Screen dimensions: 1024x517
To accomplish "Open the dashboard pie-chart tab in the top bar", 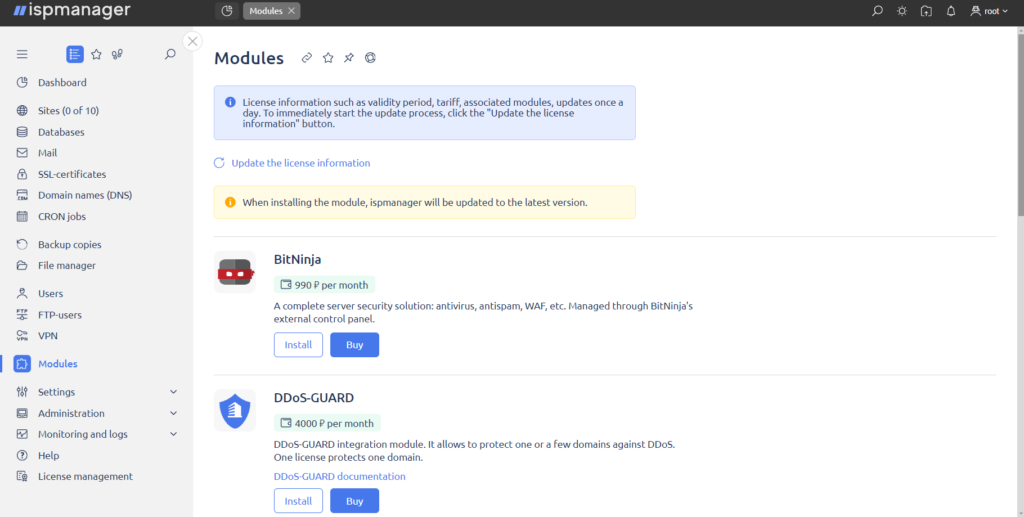I will tap(227, 11).
